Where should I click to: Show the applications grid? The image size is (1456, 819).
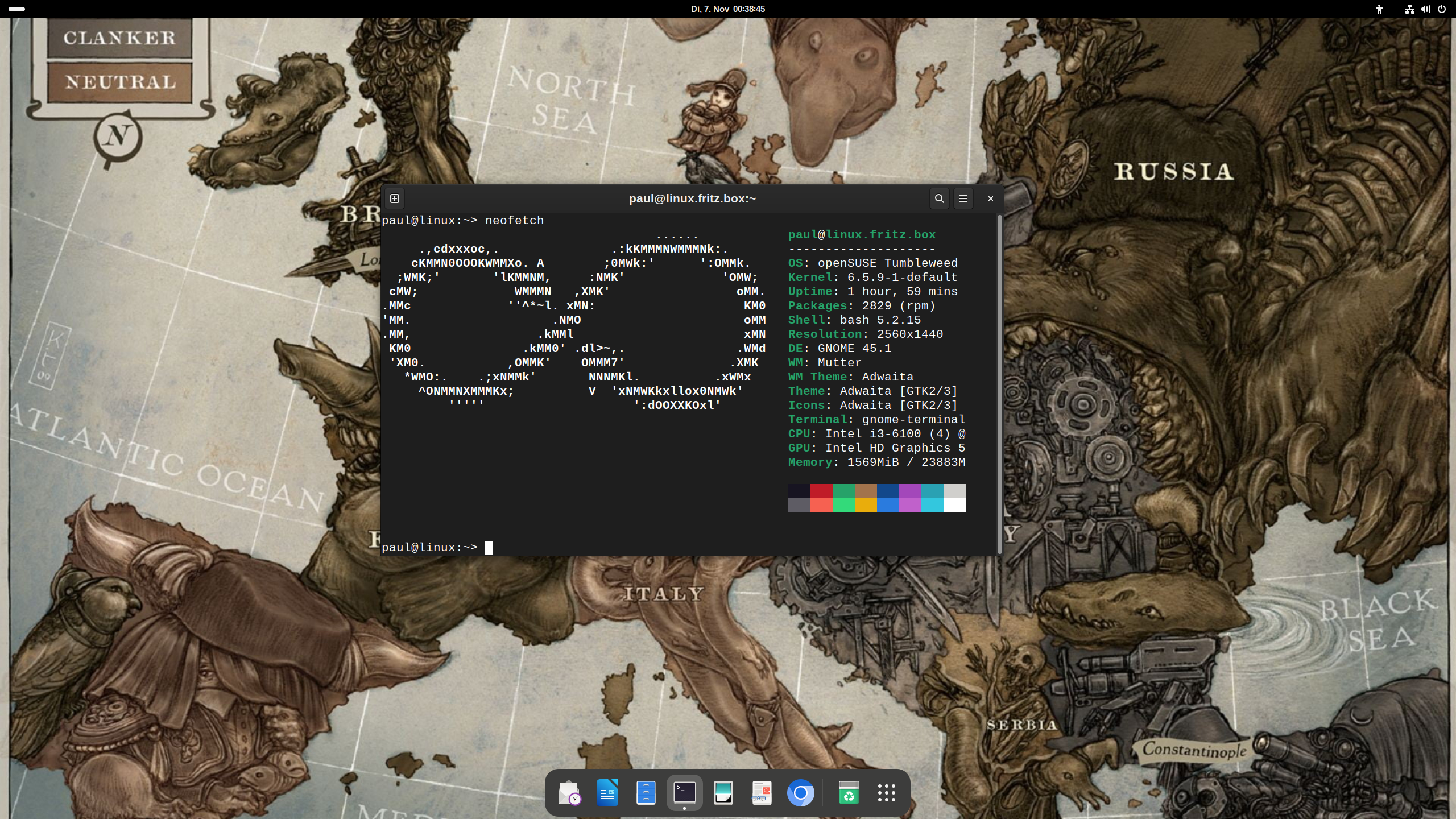886,793
